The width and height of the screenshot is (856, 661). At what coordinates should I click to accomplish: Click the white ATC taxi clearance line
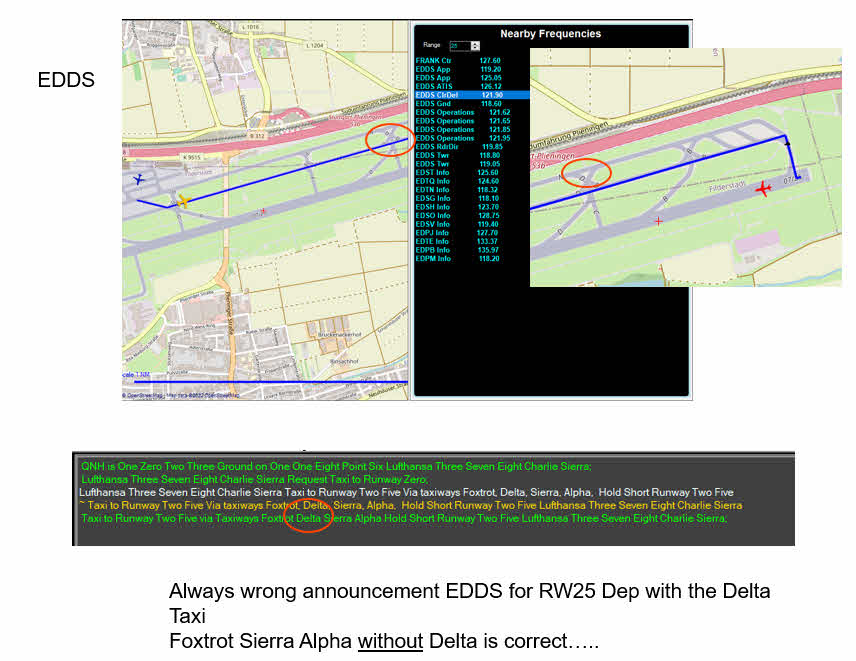pos(407,492)
